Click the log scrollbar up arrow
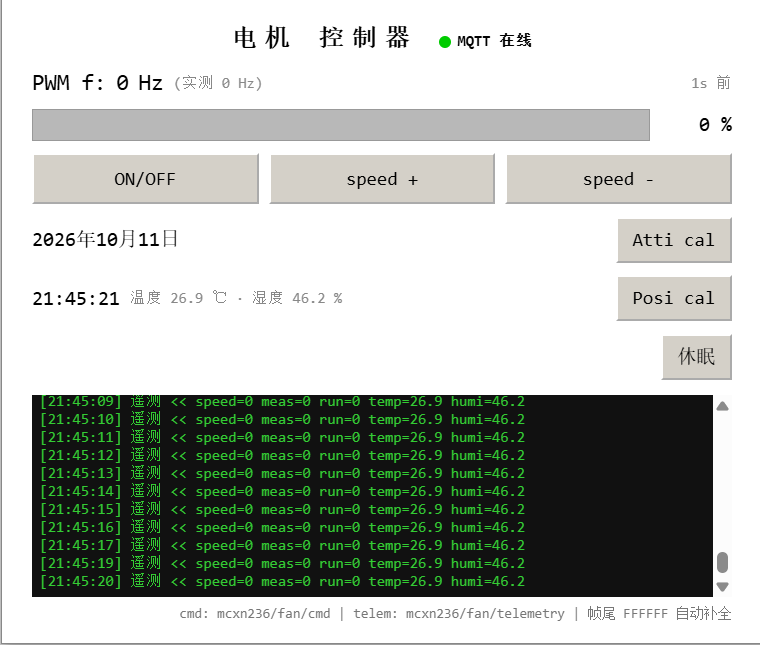Viewport: 760px width, 645px height. coord(723,406)
